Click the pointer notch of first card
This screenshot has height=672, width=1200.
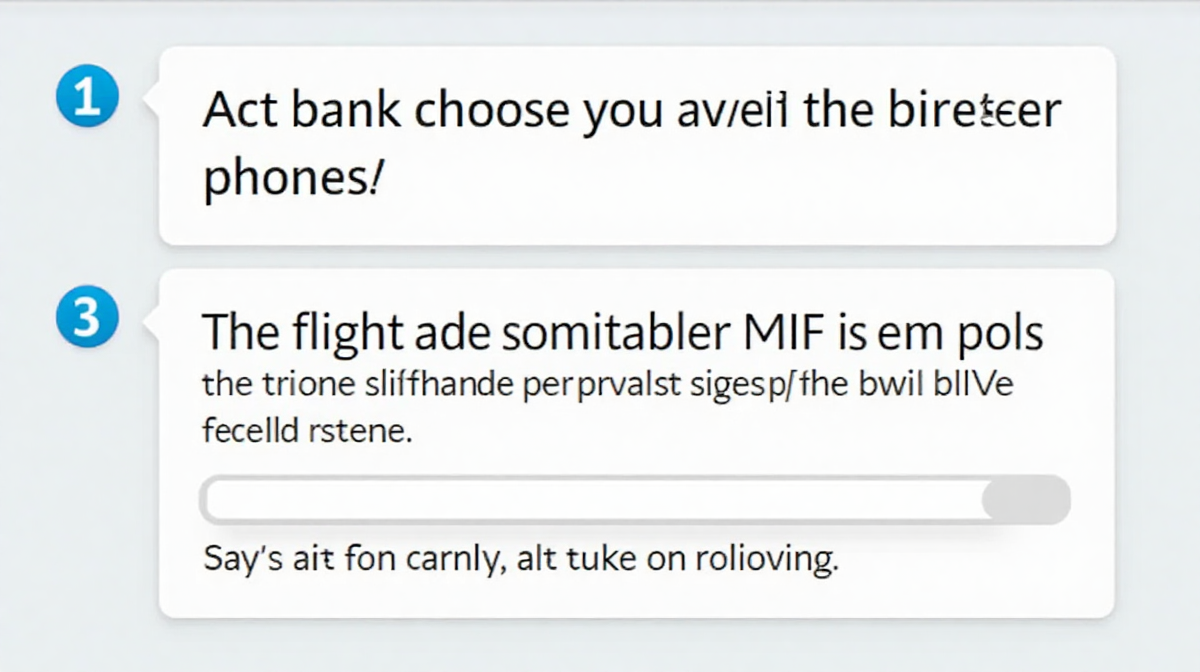click(152, 98)
